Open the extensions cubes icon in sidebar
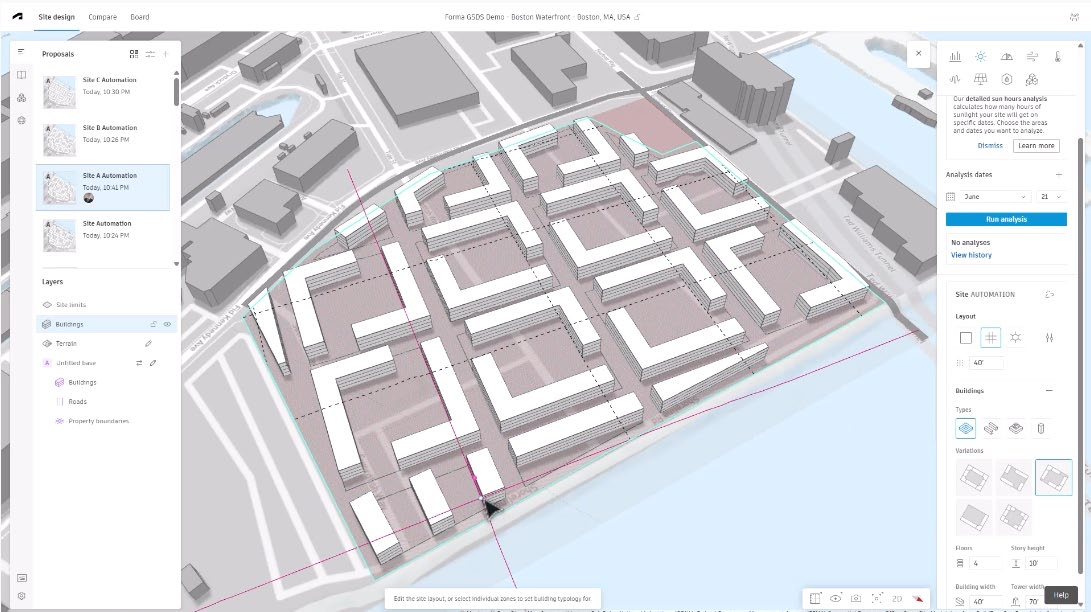 click(x=22, y=98)
